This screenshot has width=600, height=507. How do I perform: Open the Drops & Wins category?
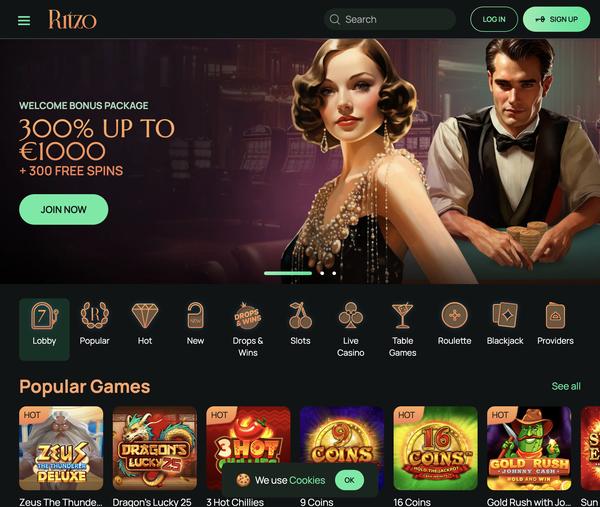[248, 315]
